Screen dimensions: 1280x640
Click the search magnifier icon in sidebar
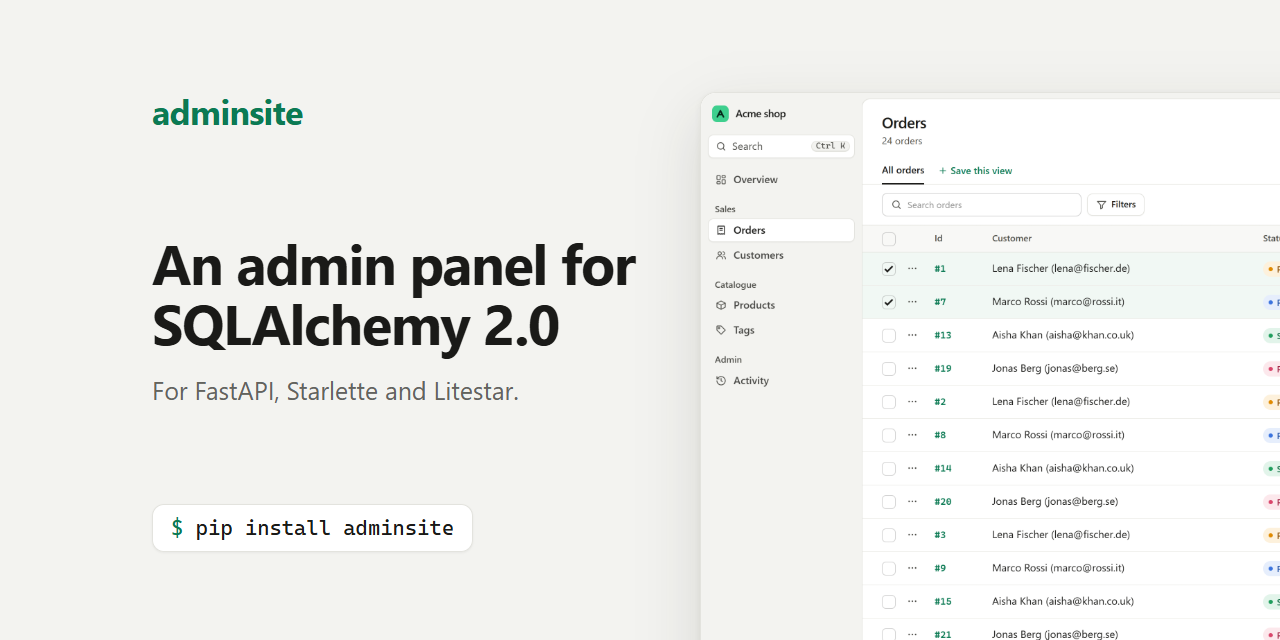[721, 146]
